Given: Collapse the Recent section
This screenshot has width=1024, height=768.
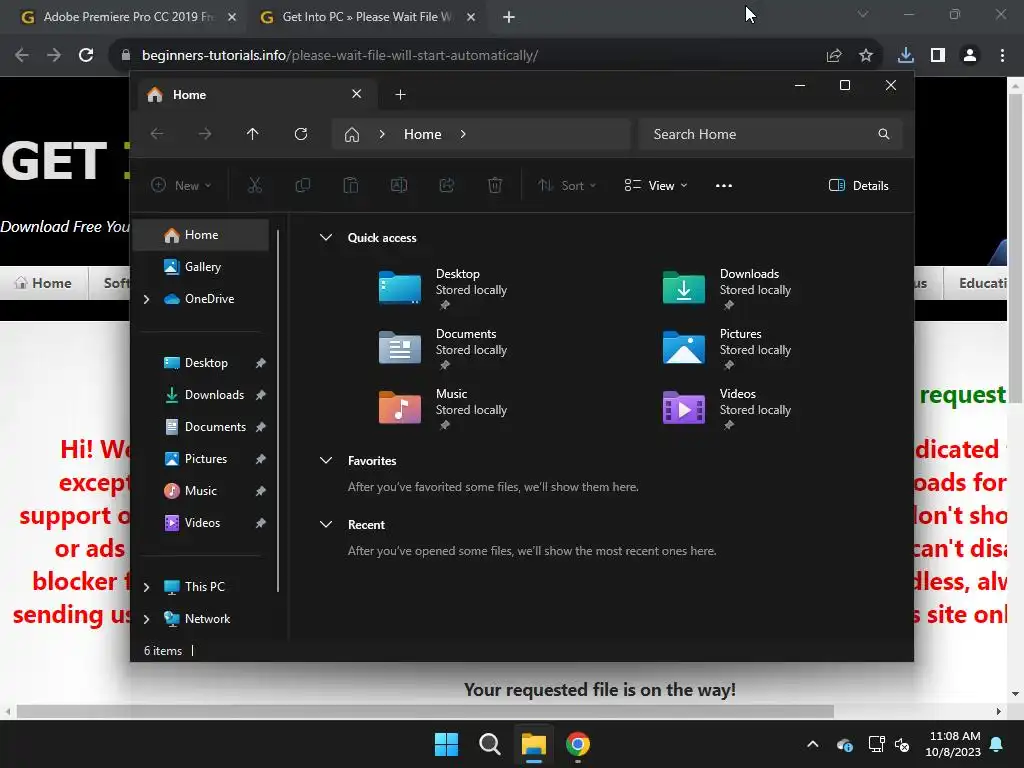Looking at the screenshot, I should click(326, 524).
